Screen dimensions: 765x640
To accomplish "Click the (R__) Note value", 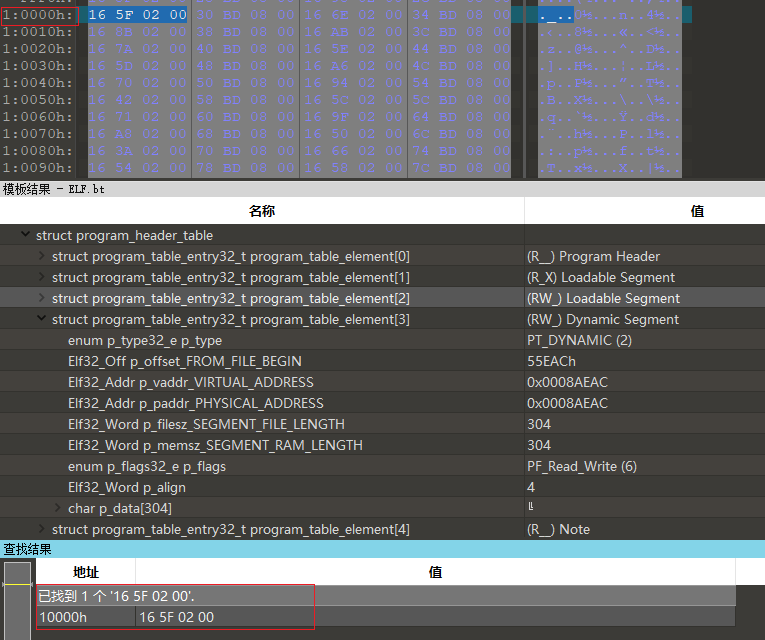I will [558, 529].
